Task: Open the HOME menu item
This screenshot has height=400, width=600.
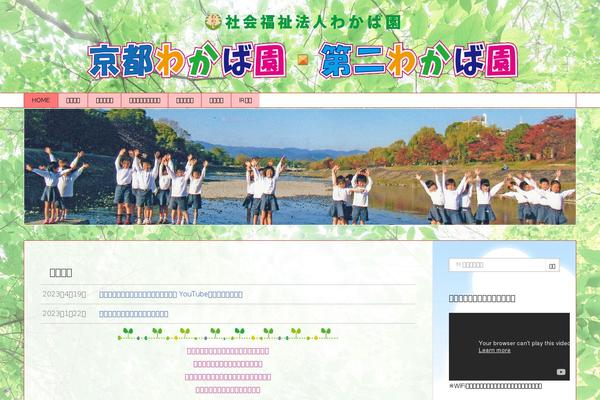Action: coord(41,100)
